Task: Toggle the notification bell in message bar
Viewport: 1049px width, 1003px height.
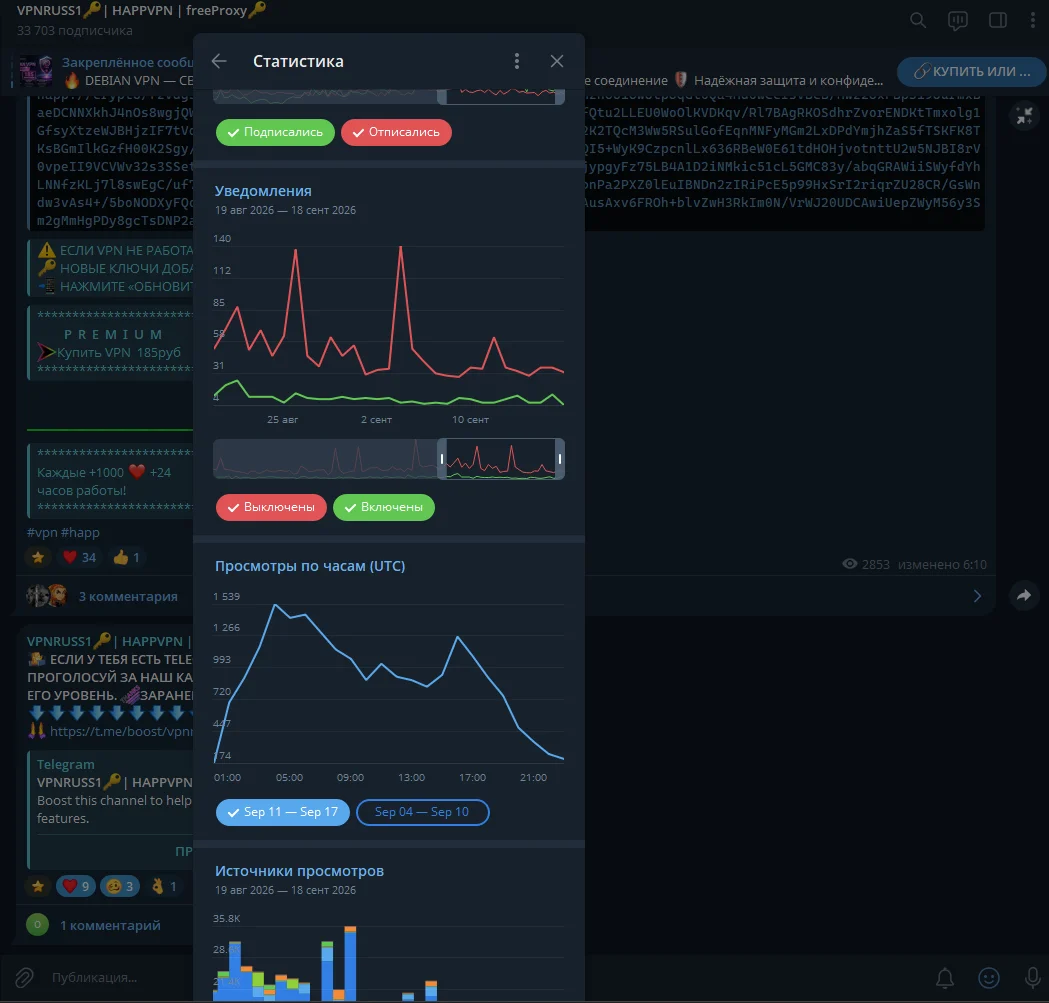Action: pyautogui.click(x=945, y=978)
